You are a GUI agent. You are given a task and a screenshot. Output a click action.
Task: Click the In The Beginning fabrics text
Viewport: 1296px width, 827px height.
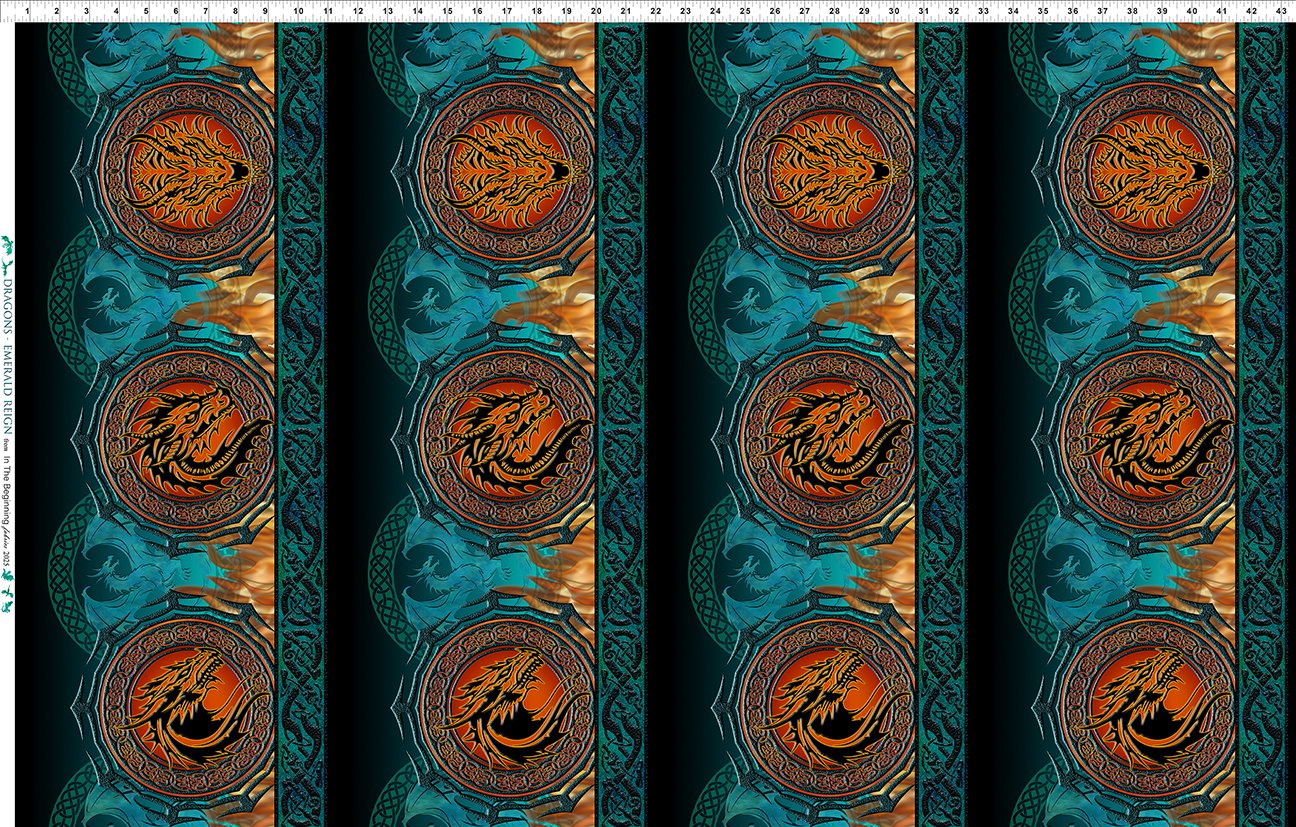[8, 508]
